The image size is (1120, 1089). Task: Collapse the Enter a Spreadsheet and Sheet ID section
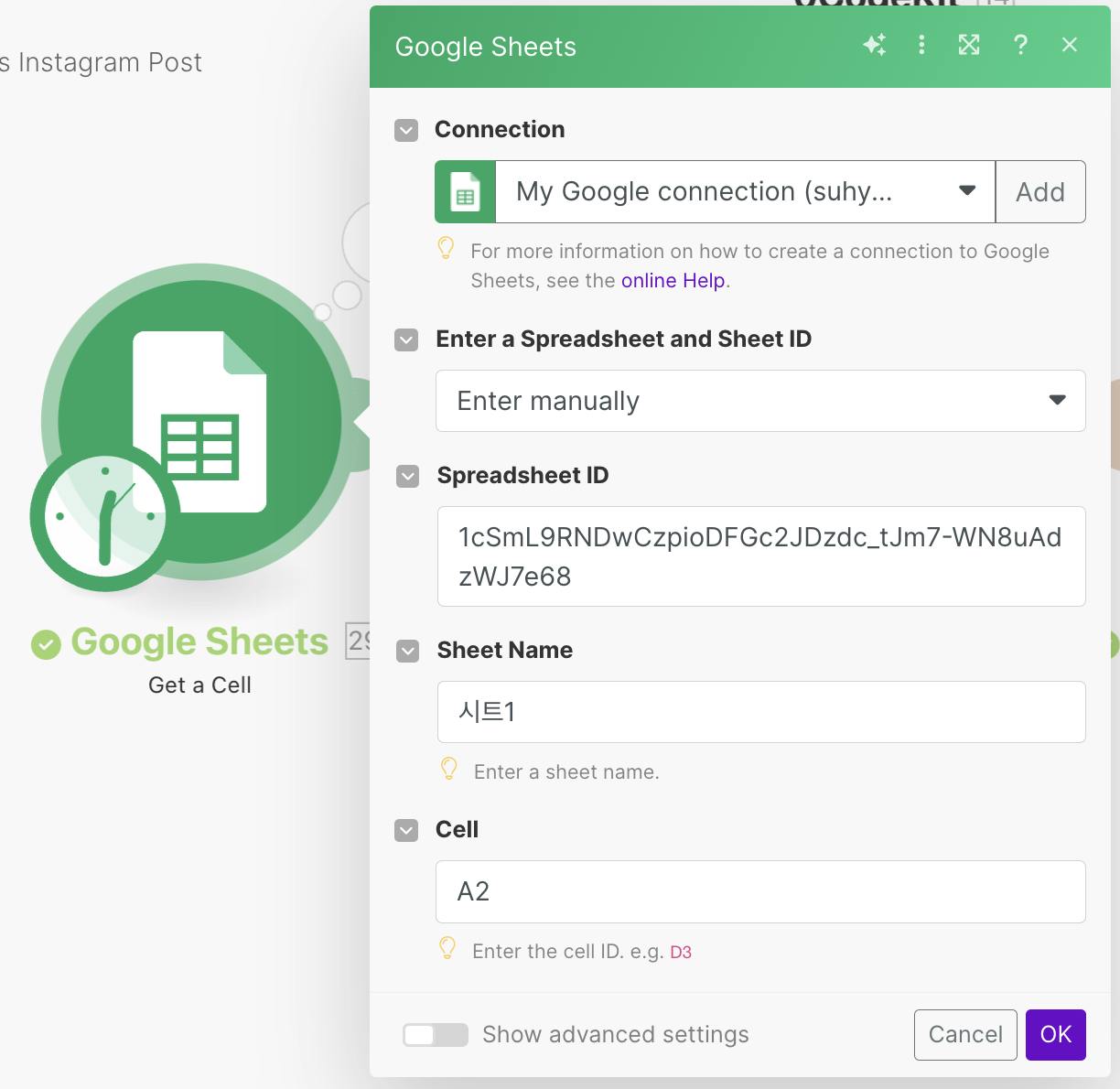406,340
